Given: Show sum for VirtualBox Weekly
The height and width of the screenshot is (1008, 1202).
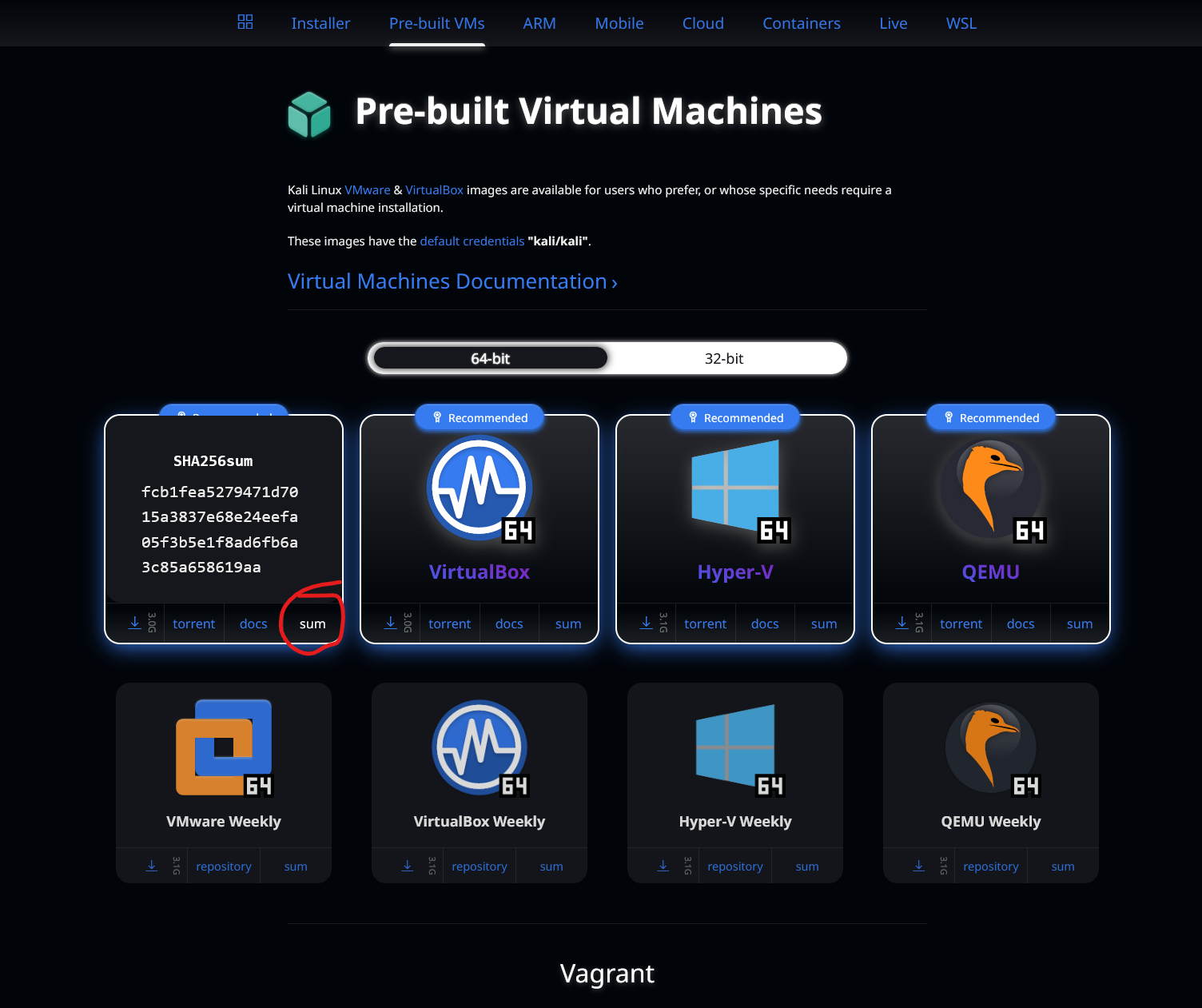Looking at the screenshot, I should pos(551,867).
